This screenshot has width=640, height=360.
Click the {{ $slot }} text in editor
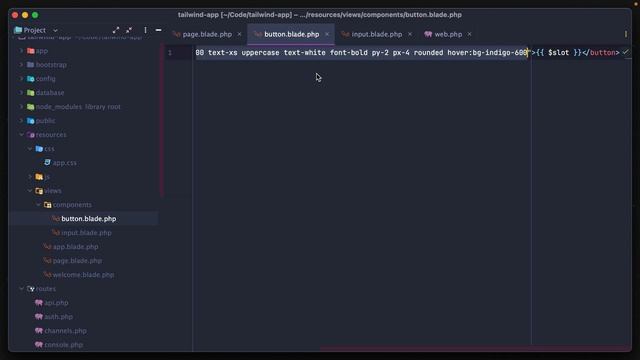pyautogui.click(x=558, y=53)
